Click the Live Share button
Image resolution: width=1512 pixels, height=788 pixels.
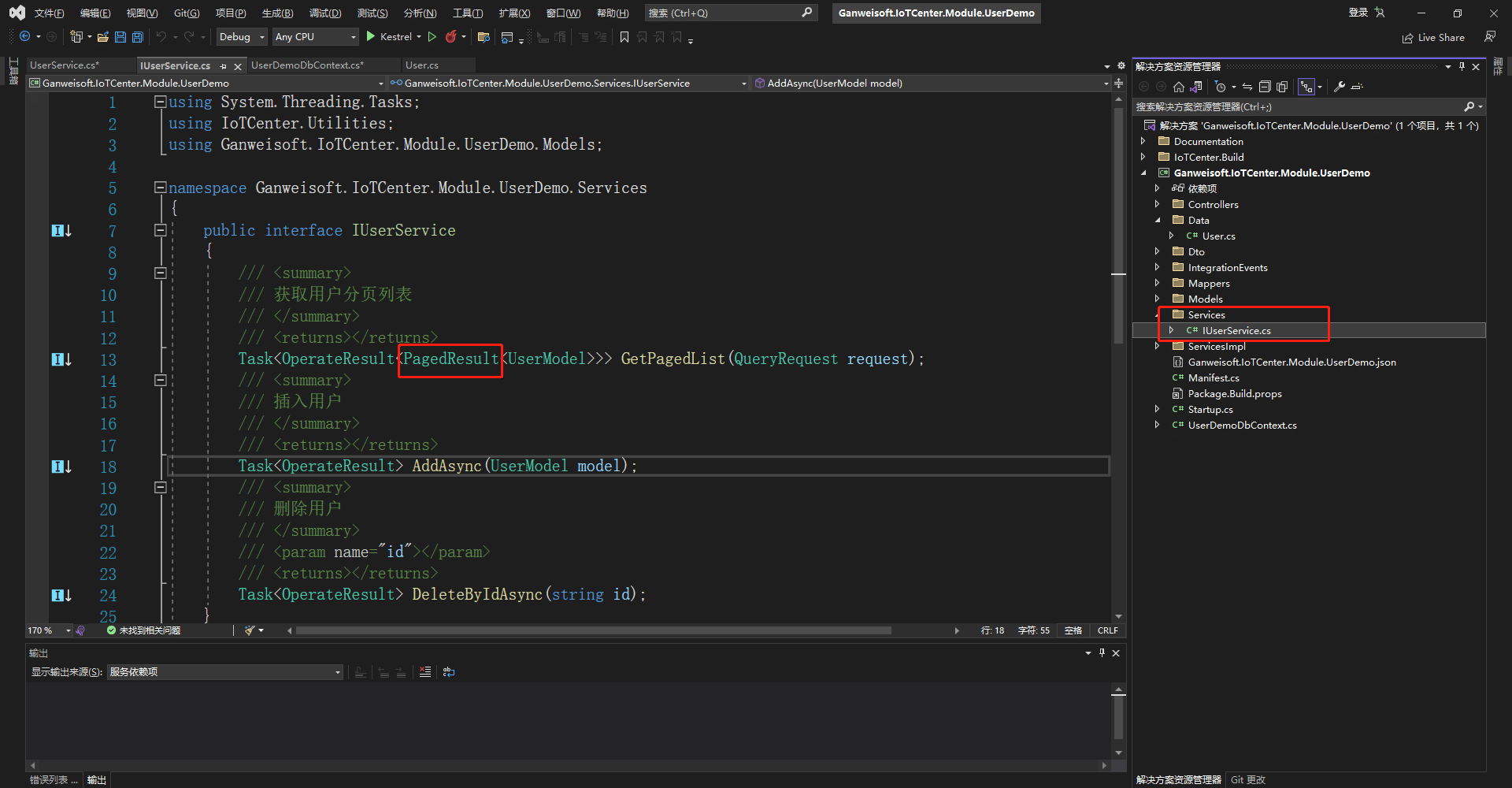[1433, 38]
